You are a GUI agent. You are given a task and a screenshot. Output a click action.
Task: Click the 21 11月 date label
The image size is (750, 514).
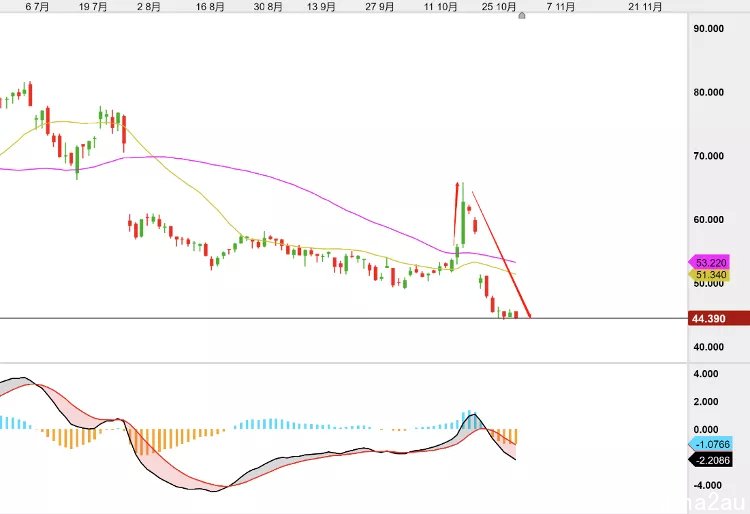pos(645,7)
